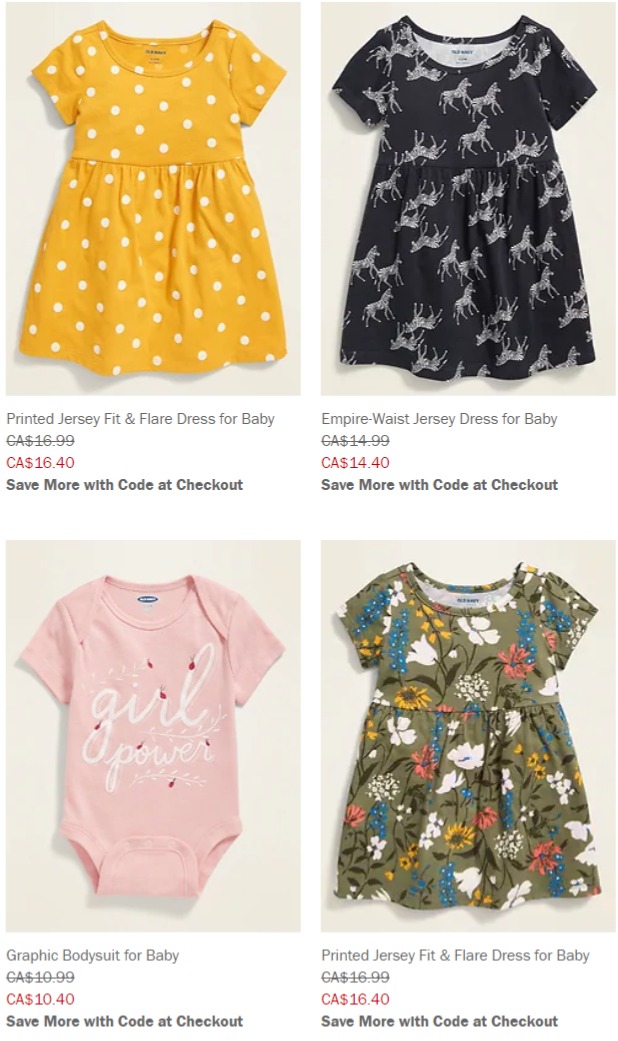Viewport: 618px width, 1041px height.
Task: Click Printed Jersey Fit & Flare title under floral dress
Action: click(x=455, y=955)
